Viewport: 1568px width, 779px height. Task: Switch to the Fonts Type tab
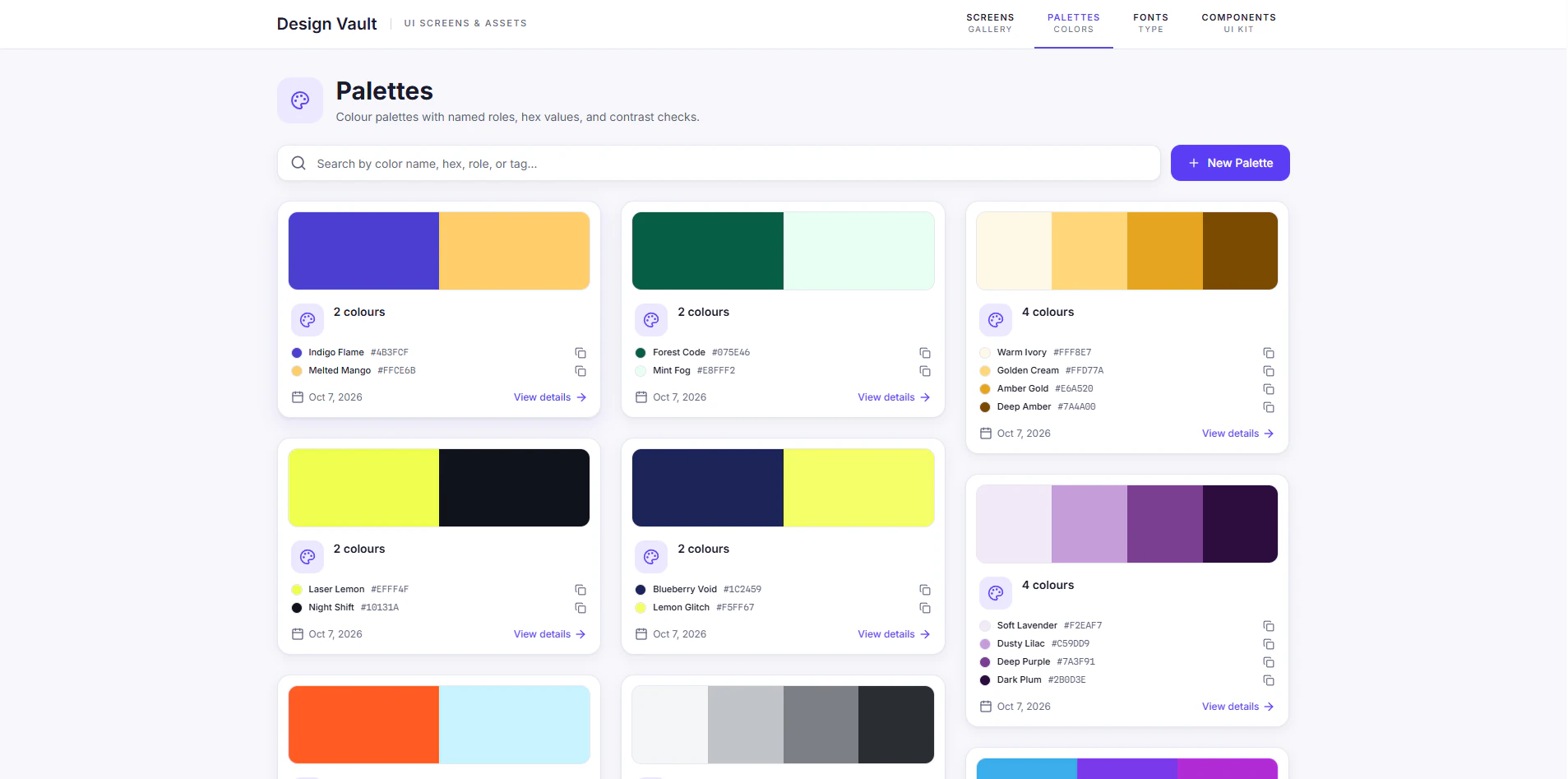1150,23
